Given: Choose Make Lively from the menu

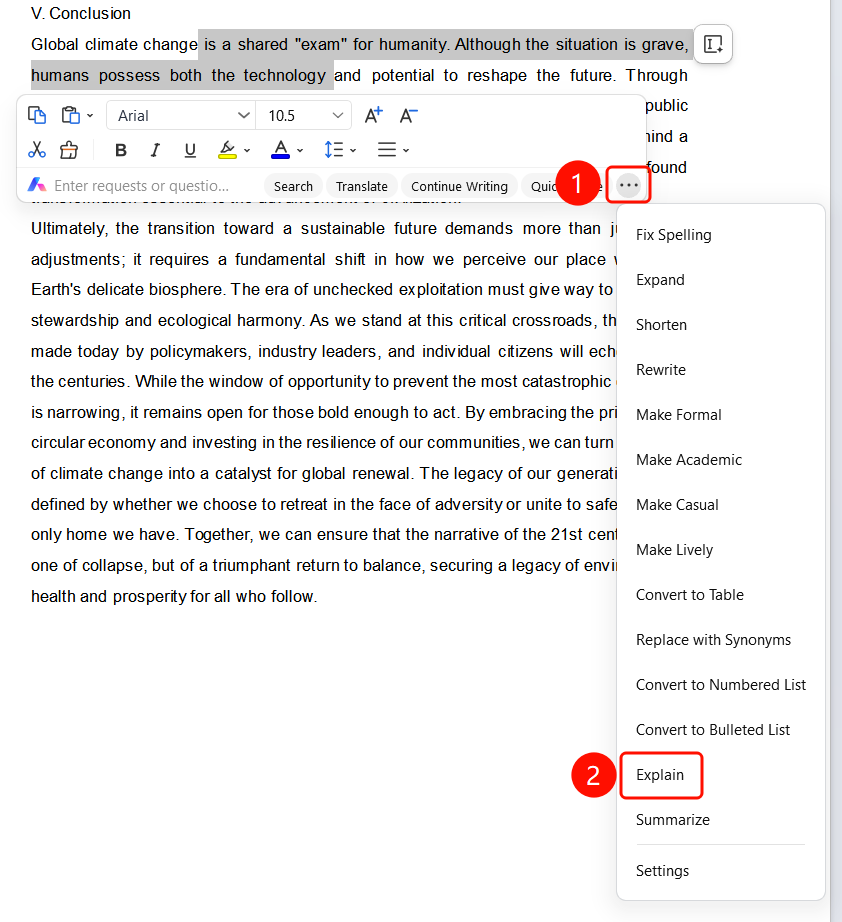Looking at the screenshot, I should click(x=674, y=550).
